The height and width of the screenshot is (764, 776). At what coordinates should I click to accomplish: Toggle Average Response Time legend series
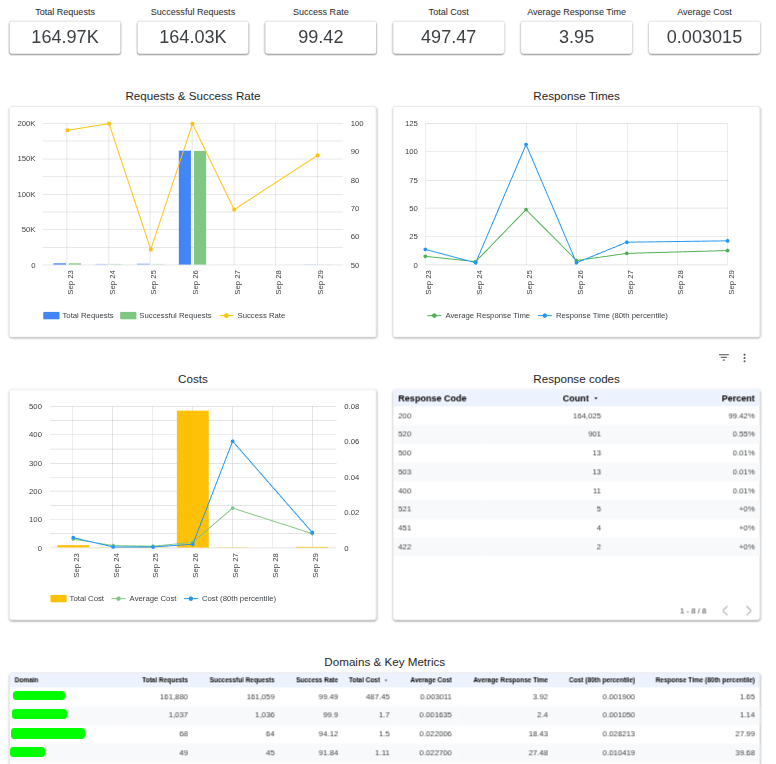point(479,315)
